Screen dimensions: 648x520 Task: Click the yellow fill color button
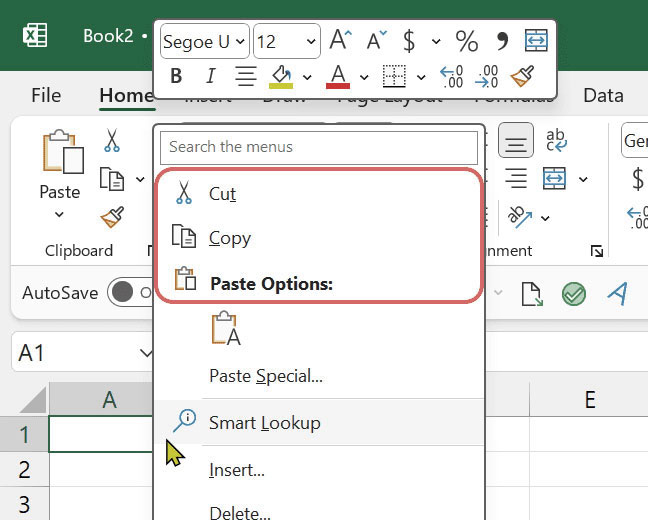pos(282,77)
